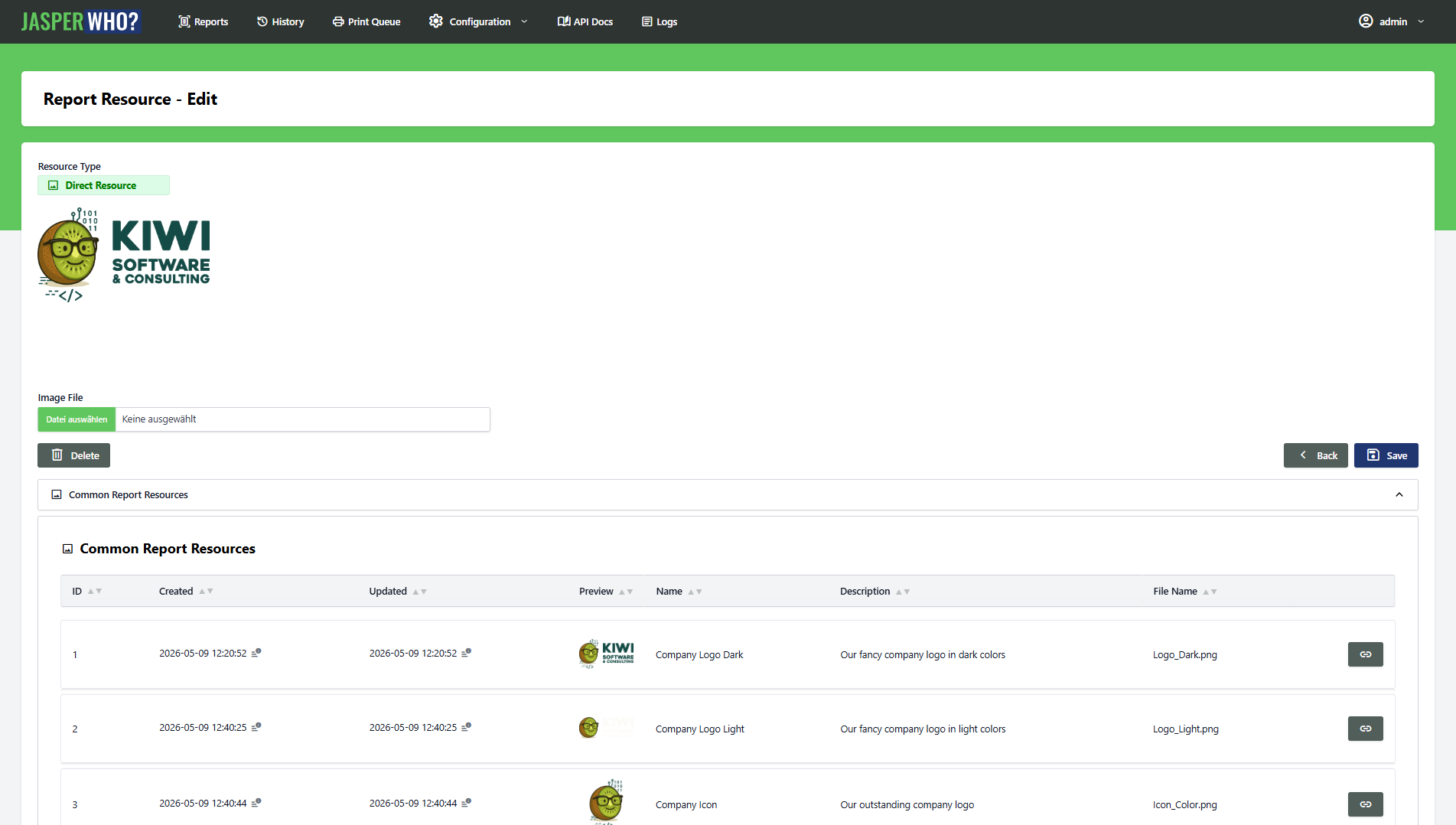Click the Updated time icon for Company Logo Light

[x=467, y=727]
